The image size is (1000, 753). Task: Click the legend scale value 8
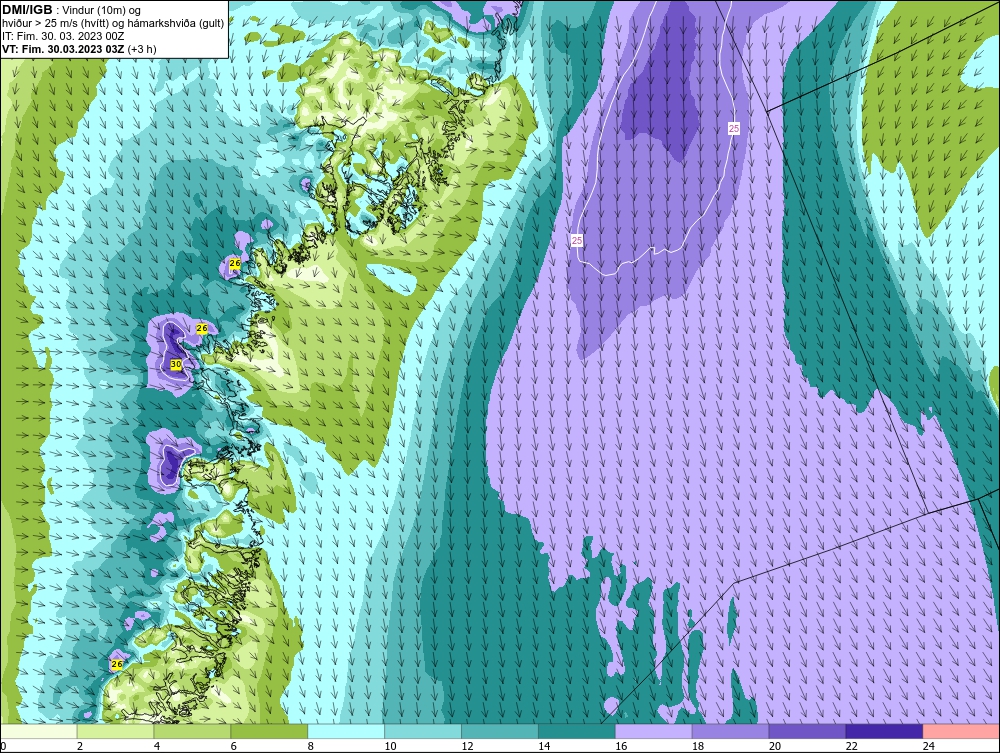pyautogui.click(x=311, y=746)
